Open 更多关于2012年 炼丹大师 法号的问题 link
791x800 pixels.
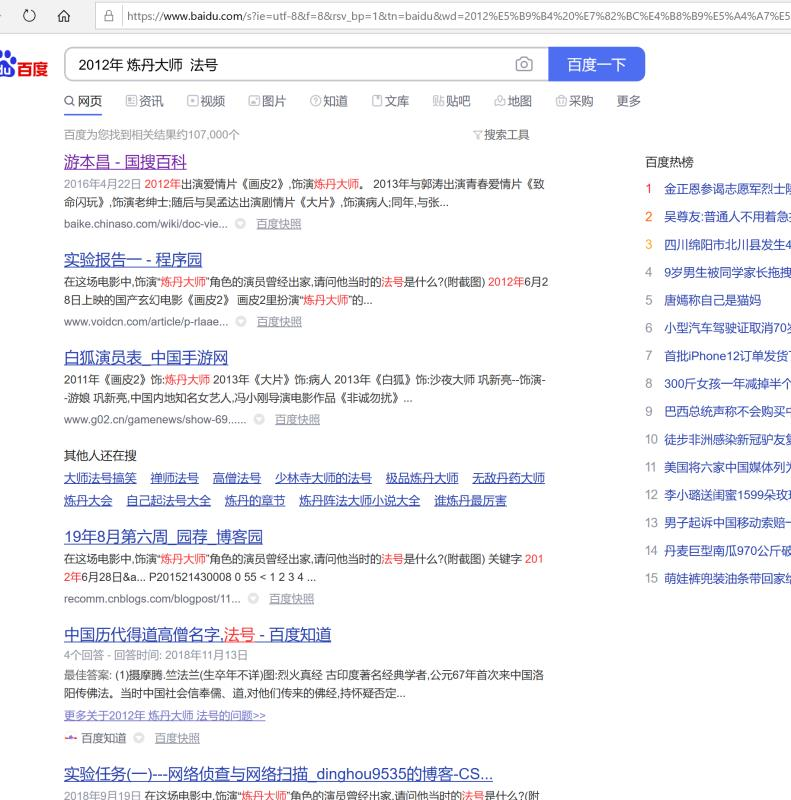click(165, 715)
